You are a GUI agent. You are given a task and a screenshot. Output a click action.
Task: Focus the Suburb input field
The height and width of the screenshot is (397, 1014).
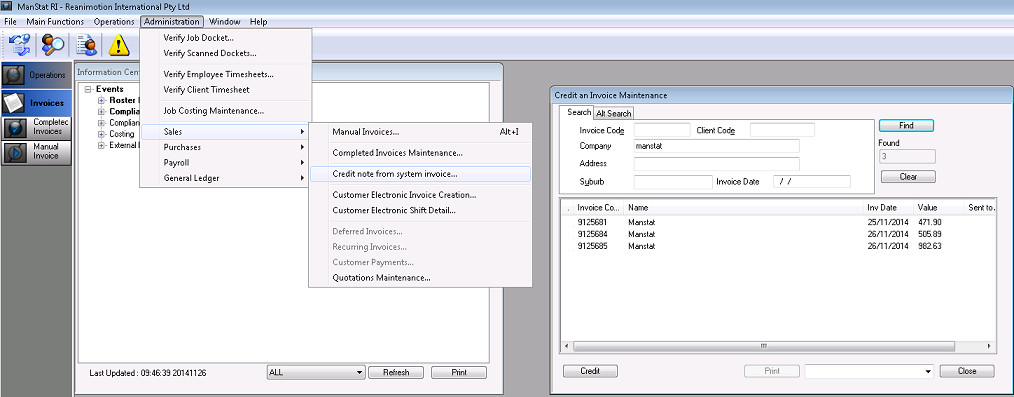click(673, 182)
